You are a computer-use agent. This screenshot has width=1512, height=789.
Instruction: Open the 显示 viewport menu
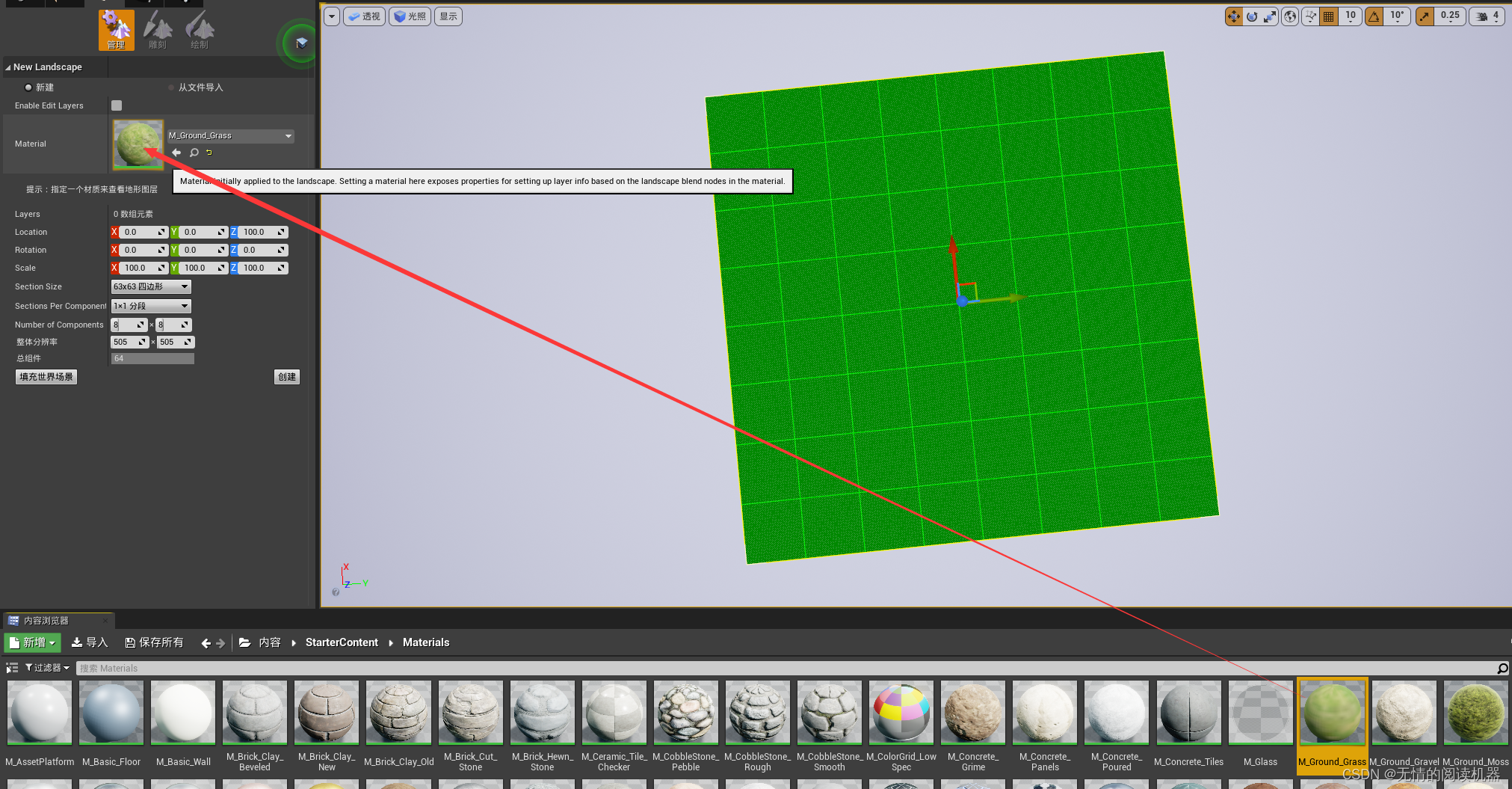pyautogui.click(x=448, y=16)
